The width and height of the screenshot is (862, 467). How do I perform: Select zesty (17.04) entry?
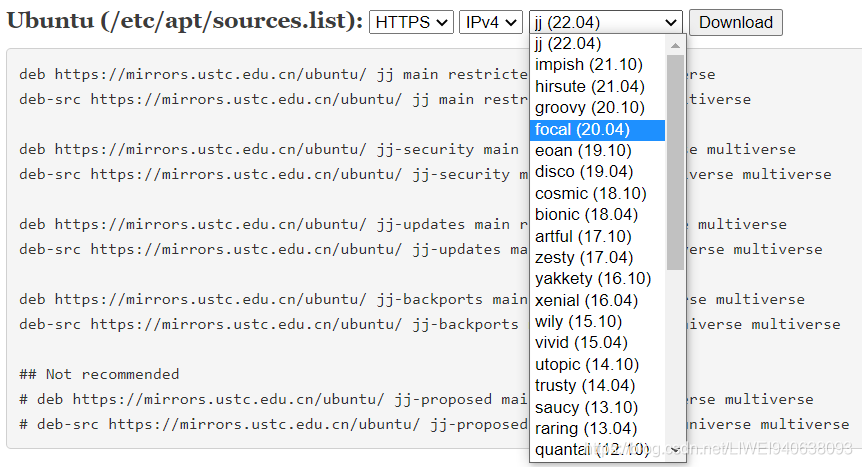pyautogui.click(x=597, y=258)
